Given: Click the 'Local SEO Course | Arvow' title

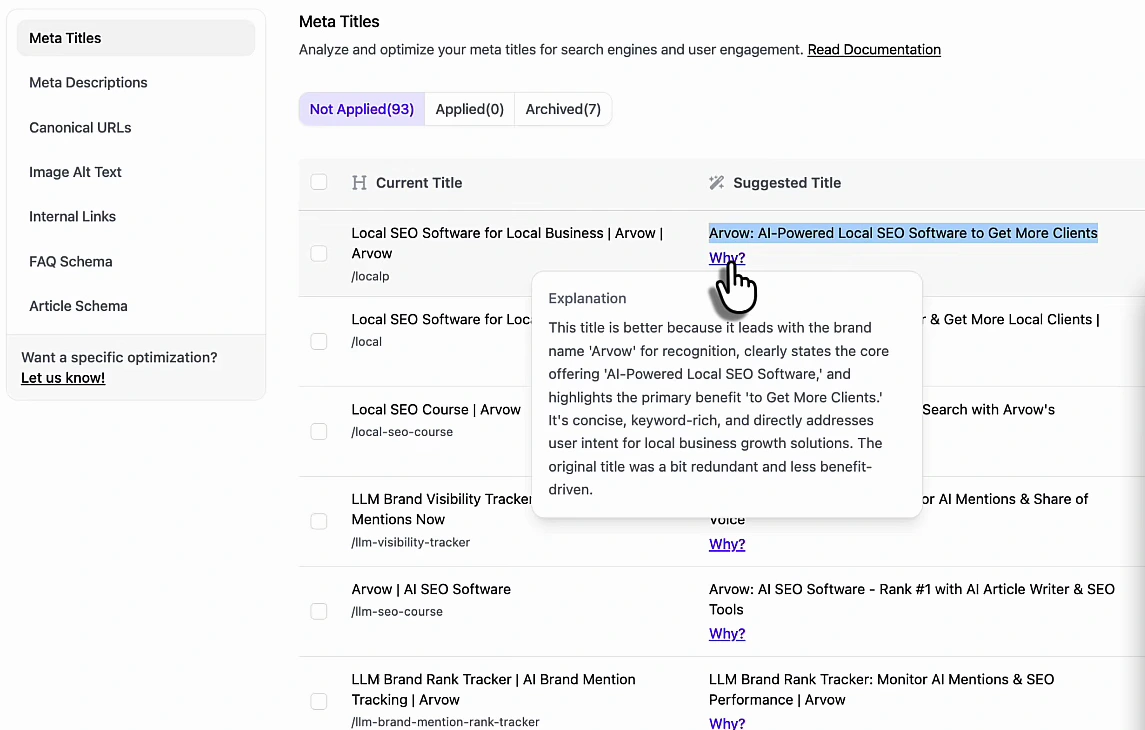Looking at the screenshot, I should pyautogui.click(x=436, y=410).
